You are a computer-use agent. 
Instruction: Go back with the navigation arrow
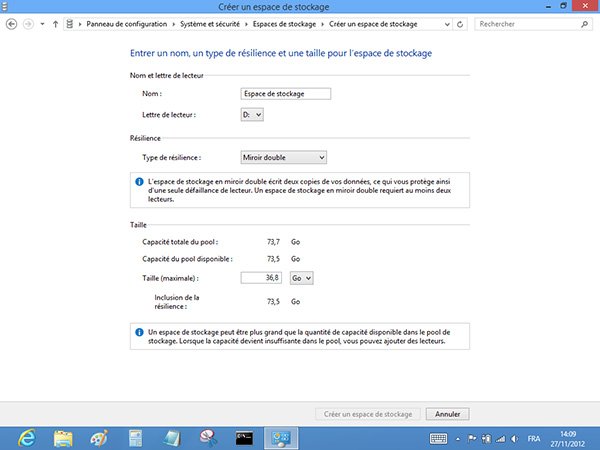[11, 24]
